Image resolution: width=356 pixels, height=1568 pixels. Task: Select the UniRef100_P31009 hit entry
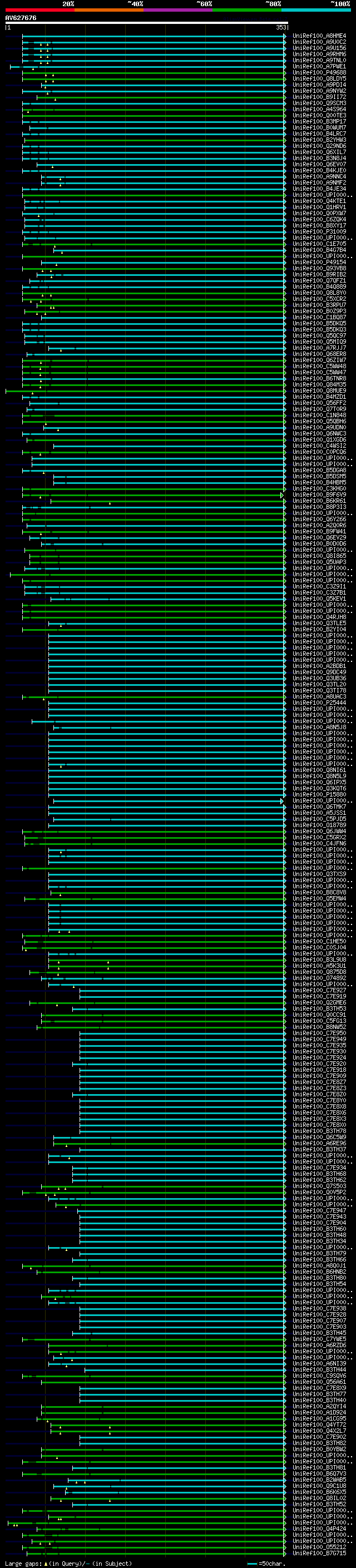pos(319,232)
